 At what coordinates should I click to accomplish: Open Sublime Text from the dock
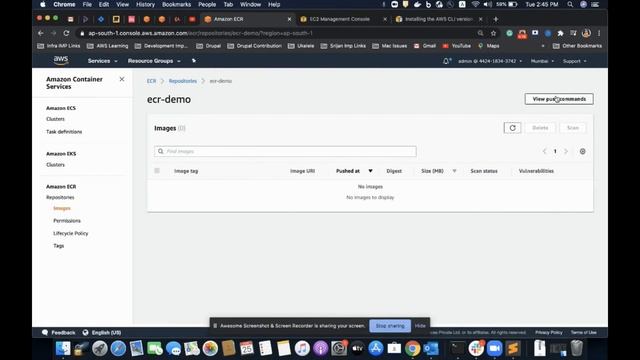(x=513, y=348)
